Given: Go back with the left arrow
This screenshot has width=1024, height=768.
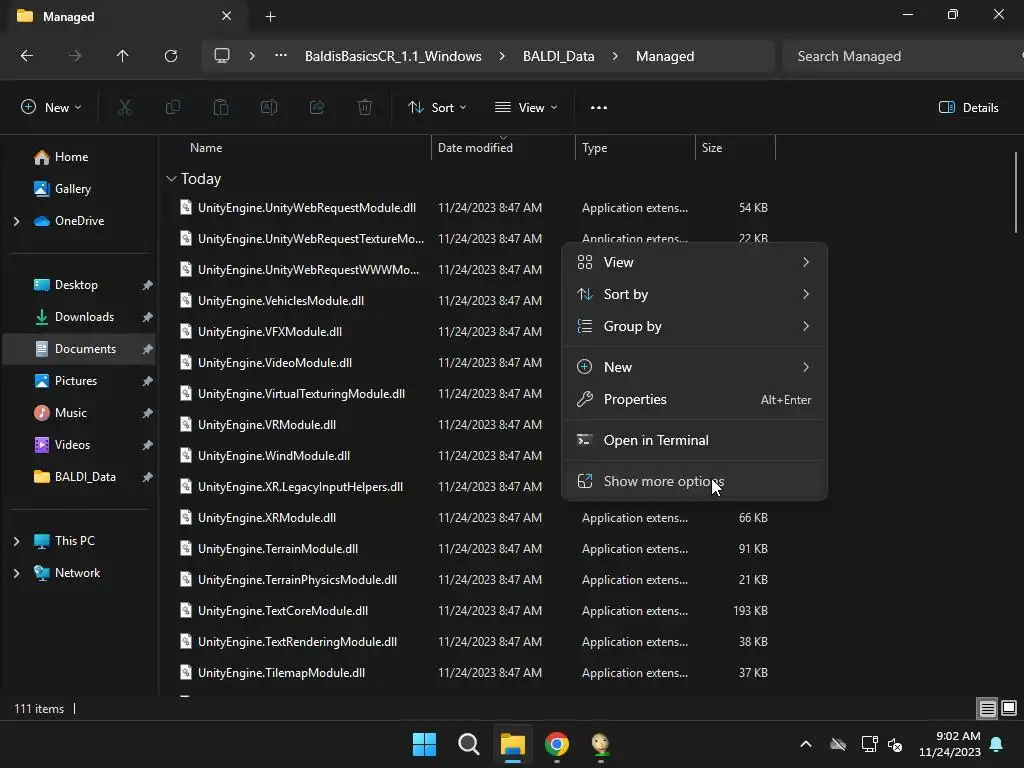Looking at the screenshot, I should tap(27, 56).
